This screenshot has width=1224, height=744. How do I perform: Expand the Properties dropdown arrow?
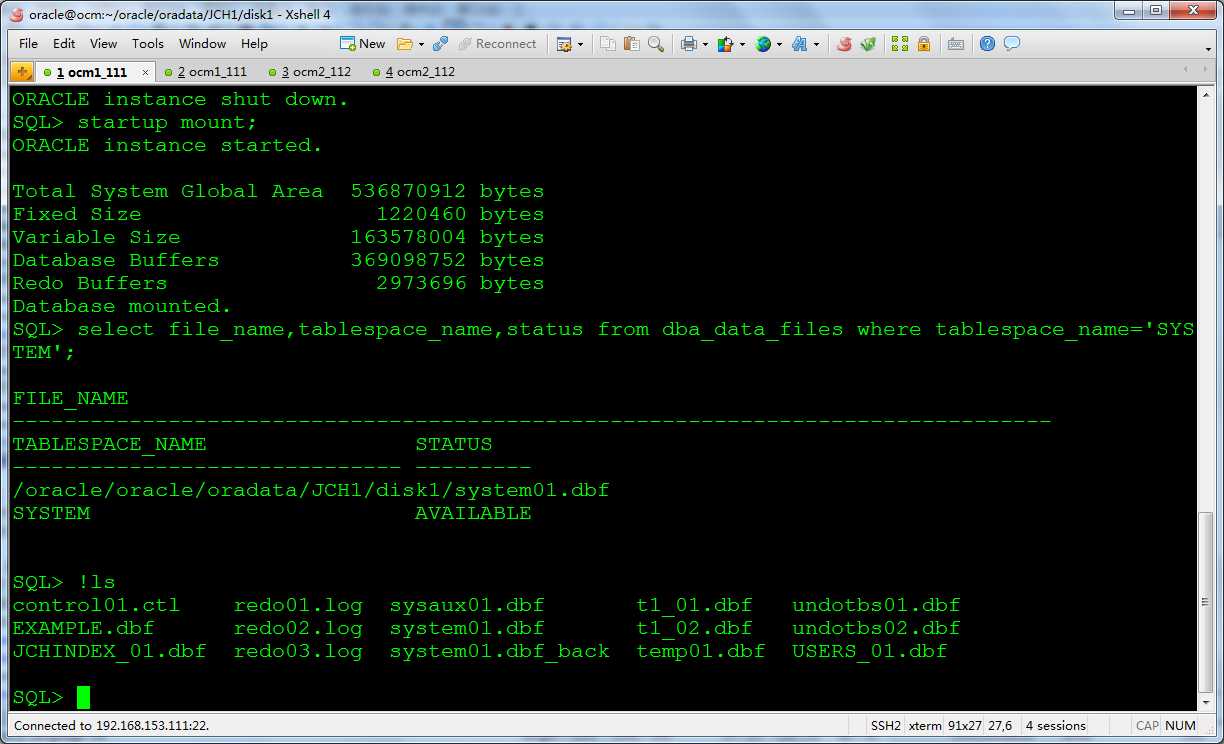(x=580, y=44)
